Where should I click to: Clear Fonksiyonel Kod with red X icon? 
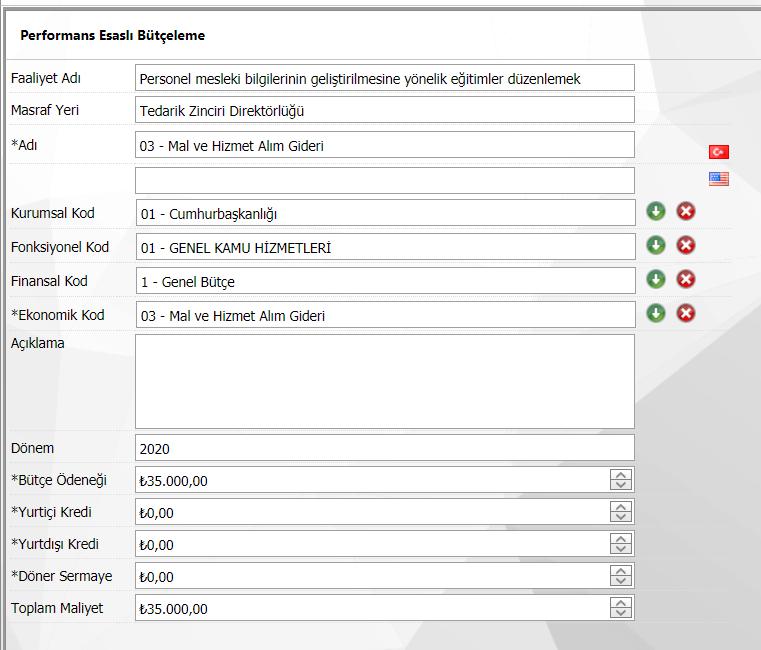pyautogui.click(x=686, y=245)
